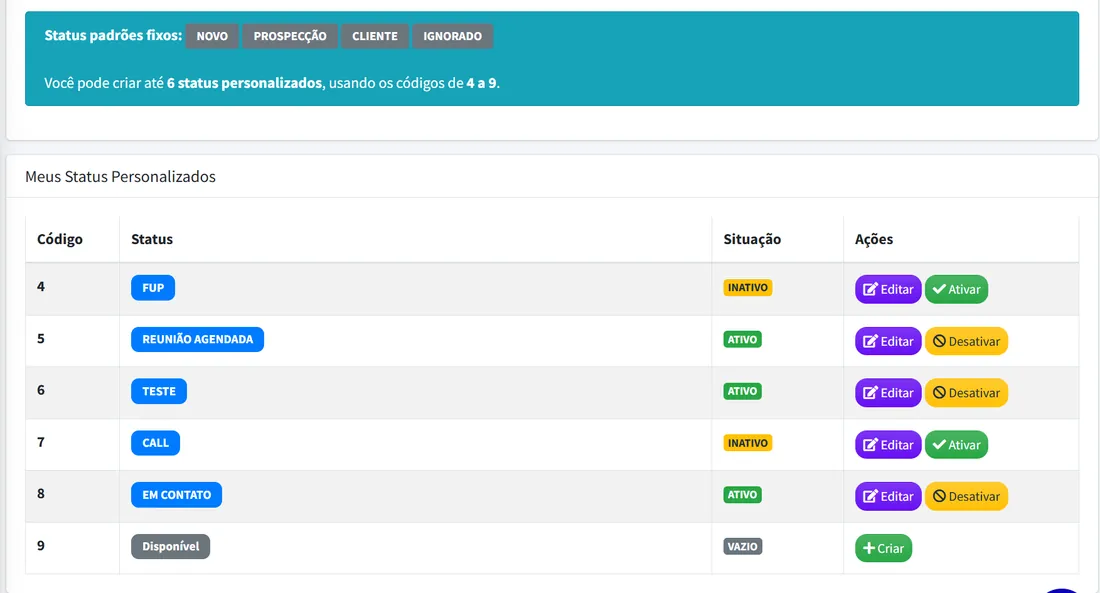Create a new status for code 9

tap(883, 548)
